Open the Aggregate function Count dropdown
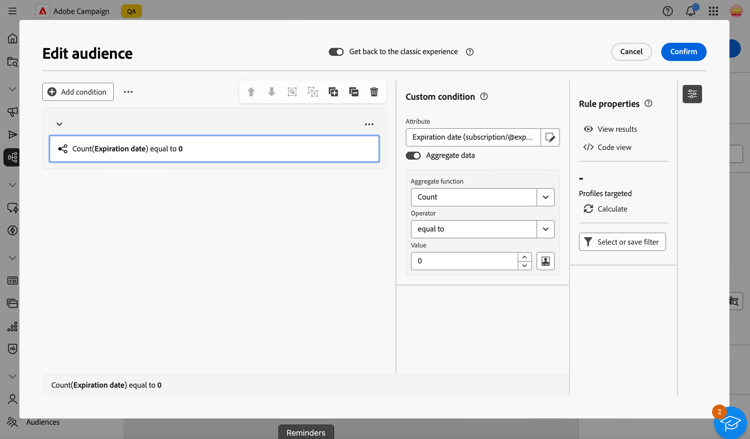Screen dimensions: 750x439 tap(546, 197)
